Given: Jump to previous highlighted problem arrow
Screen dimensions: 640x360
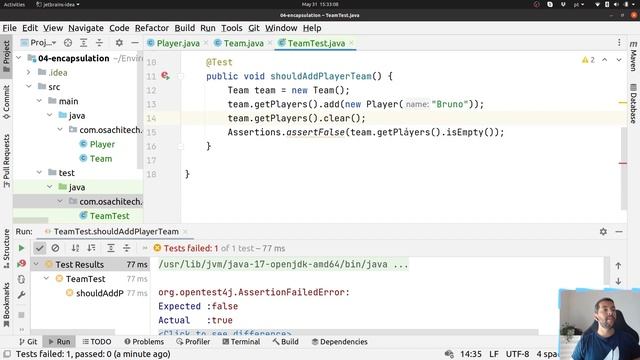Looking at the screenshot, I should pos(604,60).
